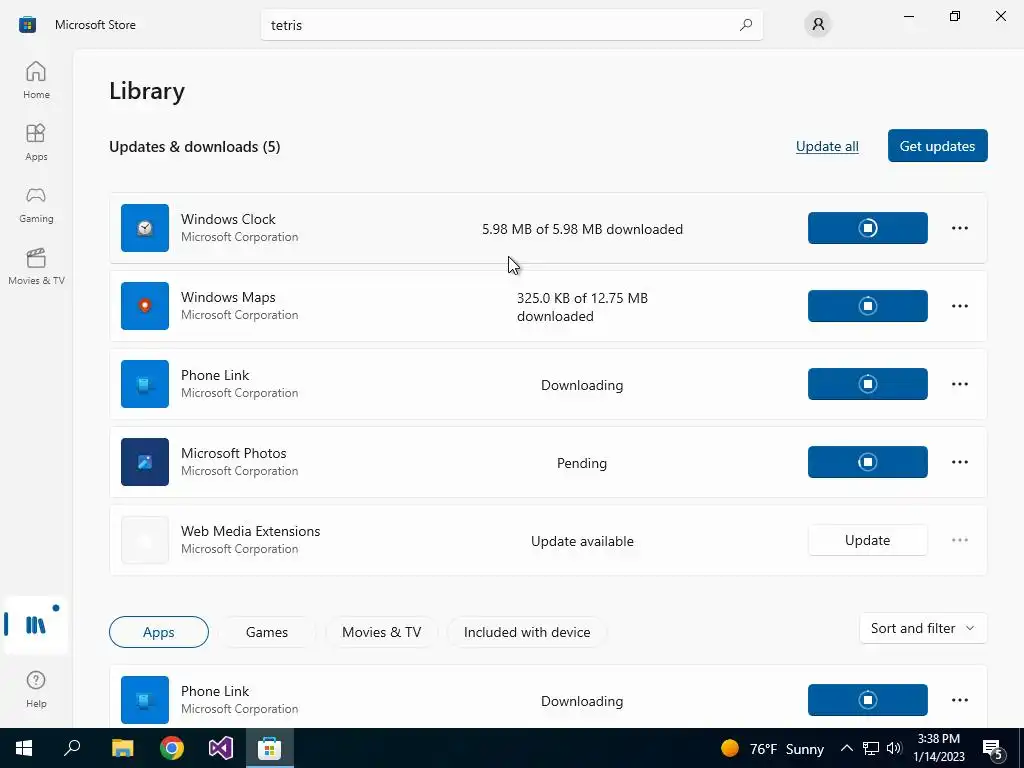Go to Apps in the sidebar
The image size is (1024, 768).
click(36, 142)
